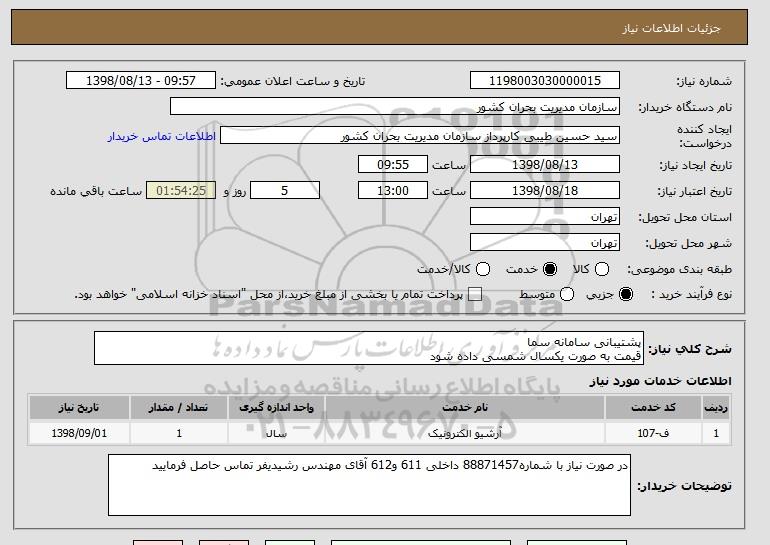Click the شرح کلی نیاز label
770x545 pixels.
pyautogui.click(x=690, y=349)
